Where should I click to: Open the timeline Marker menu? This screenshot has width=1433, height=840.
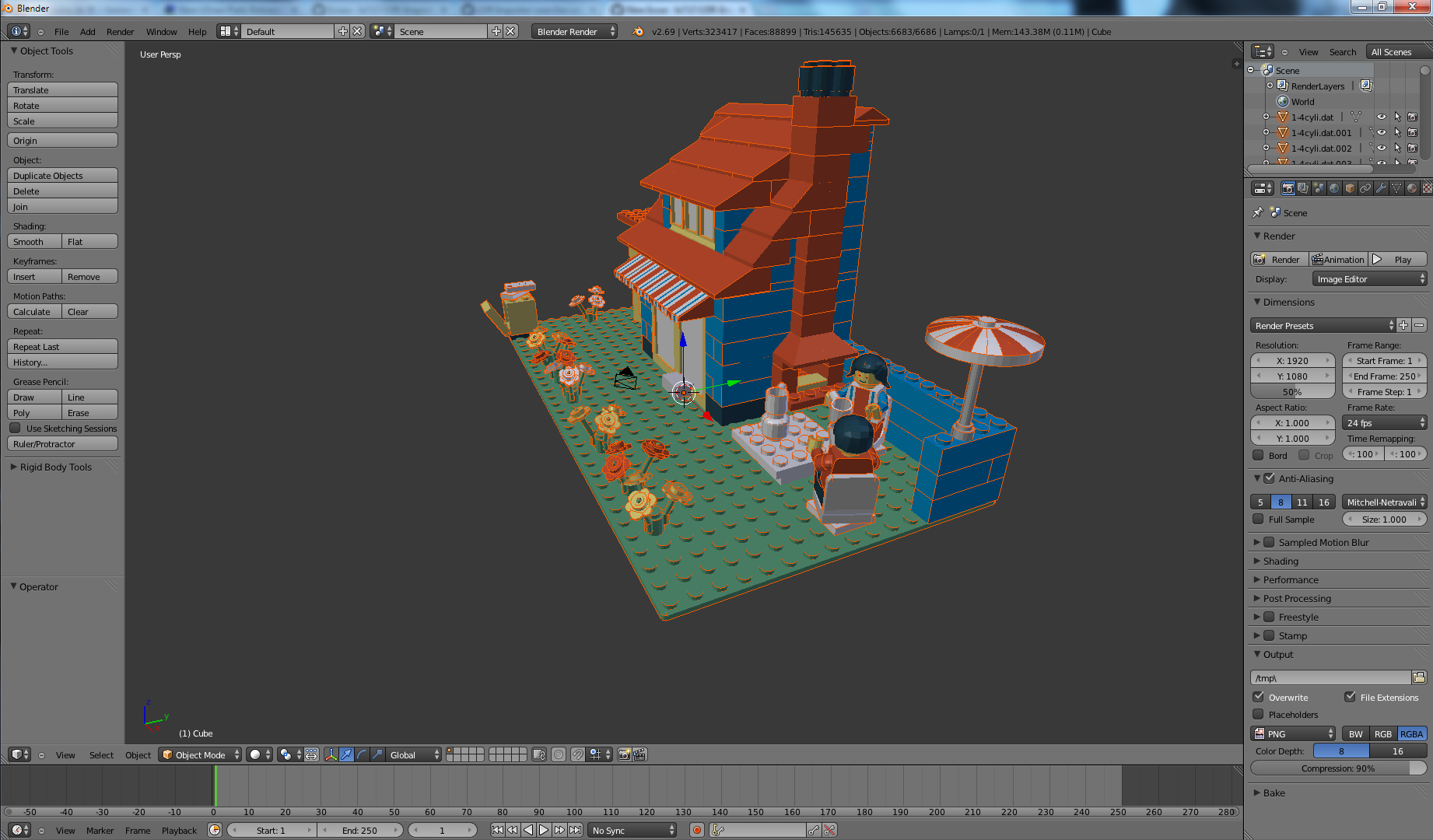pyautogui.click(x=100, y=831)
